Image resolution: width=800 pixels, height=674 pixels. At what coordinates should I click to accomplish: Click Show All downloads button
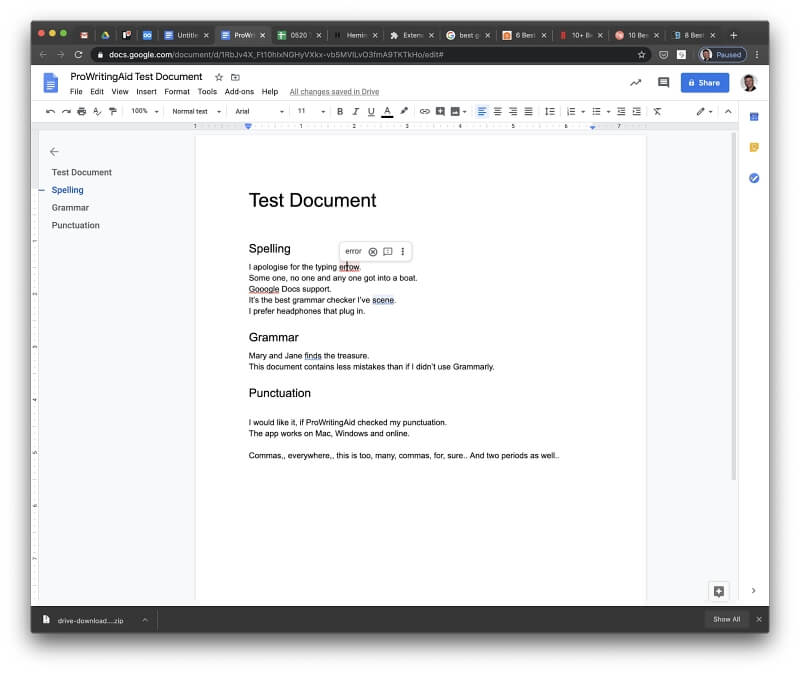pos(727,619)
